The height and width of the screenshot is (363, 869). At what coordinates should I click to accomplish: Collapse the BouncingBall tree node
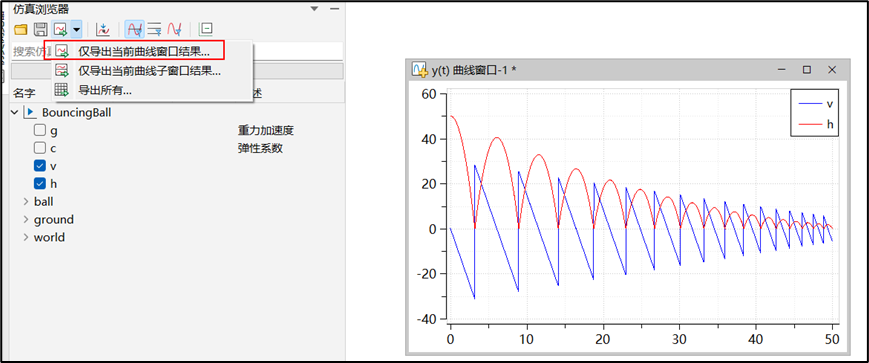coord(15,113)
